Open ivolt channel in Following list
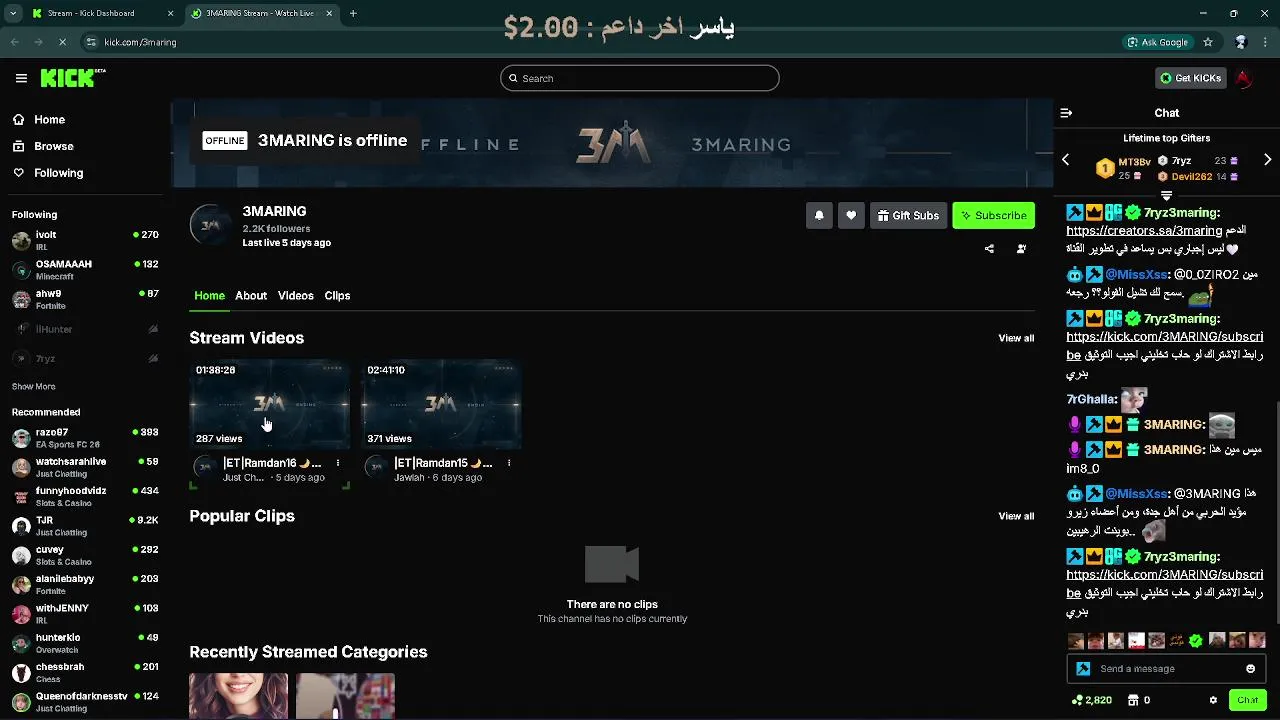The width and height of the screenshot is (1280, 720). [x=85, y=240]
